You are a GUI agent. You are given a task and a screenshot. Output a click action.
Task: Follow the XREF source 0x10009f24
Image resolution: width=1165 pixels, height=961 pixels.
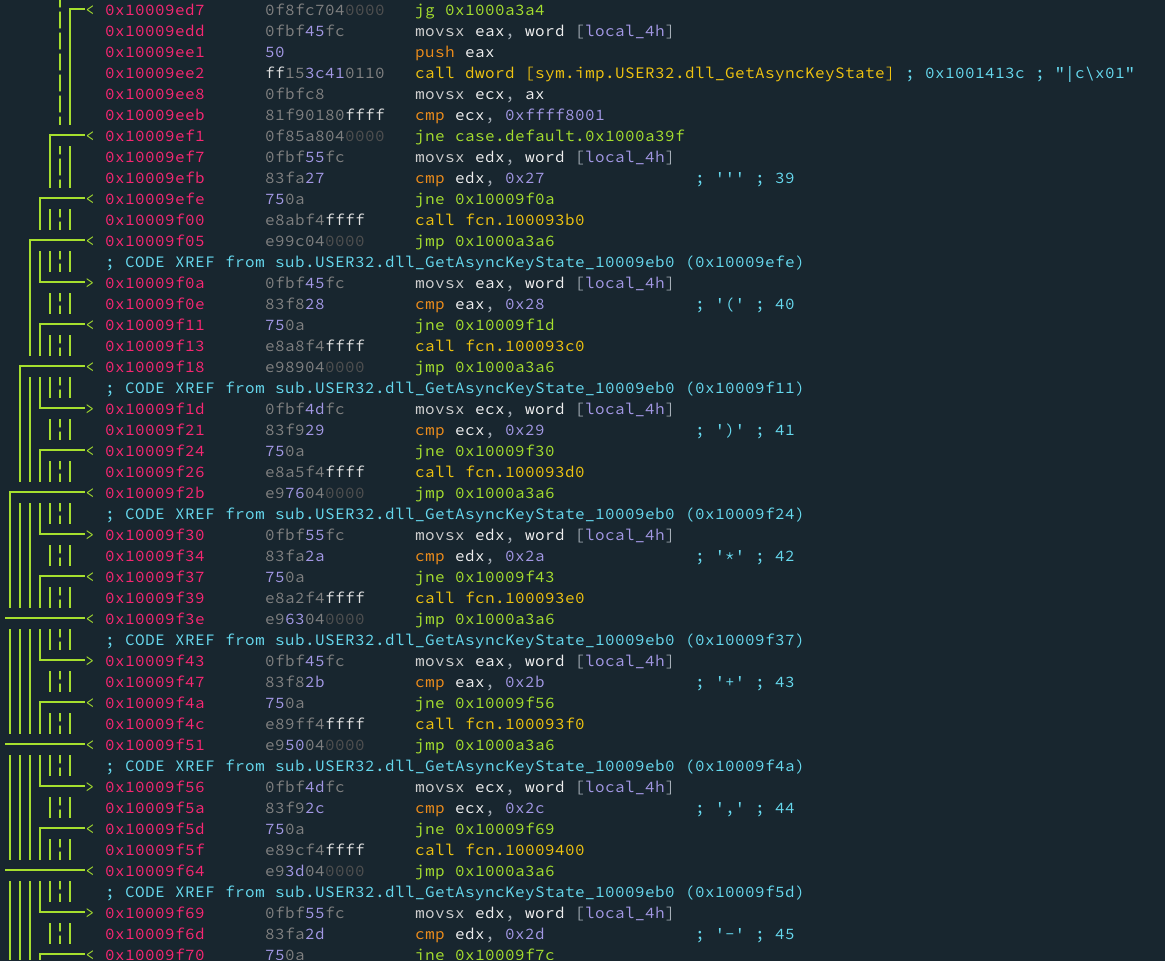(x=744, y=514)
